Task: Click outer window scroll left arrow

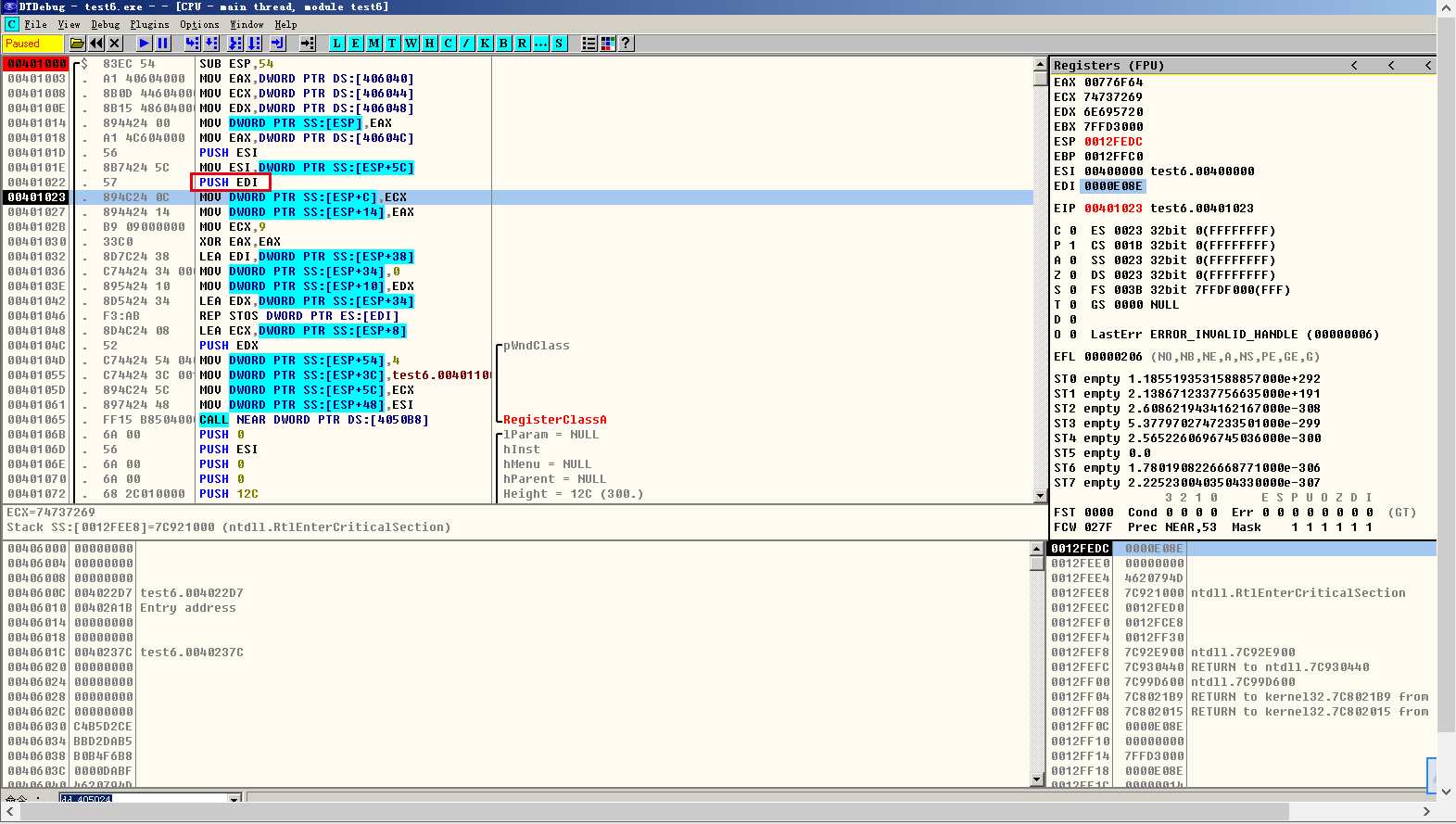Action: [10, 811]
